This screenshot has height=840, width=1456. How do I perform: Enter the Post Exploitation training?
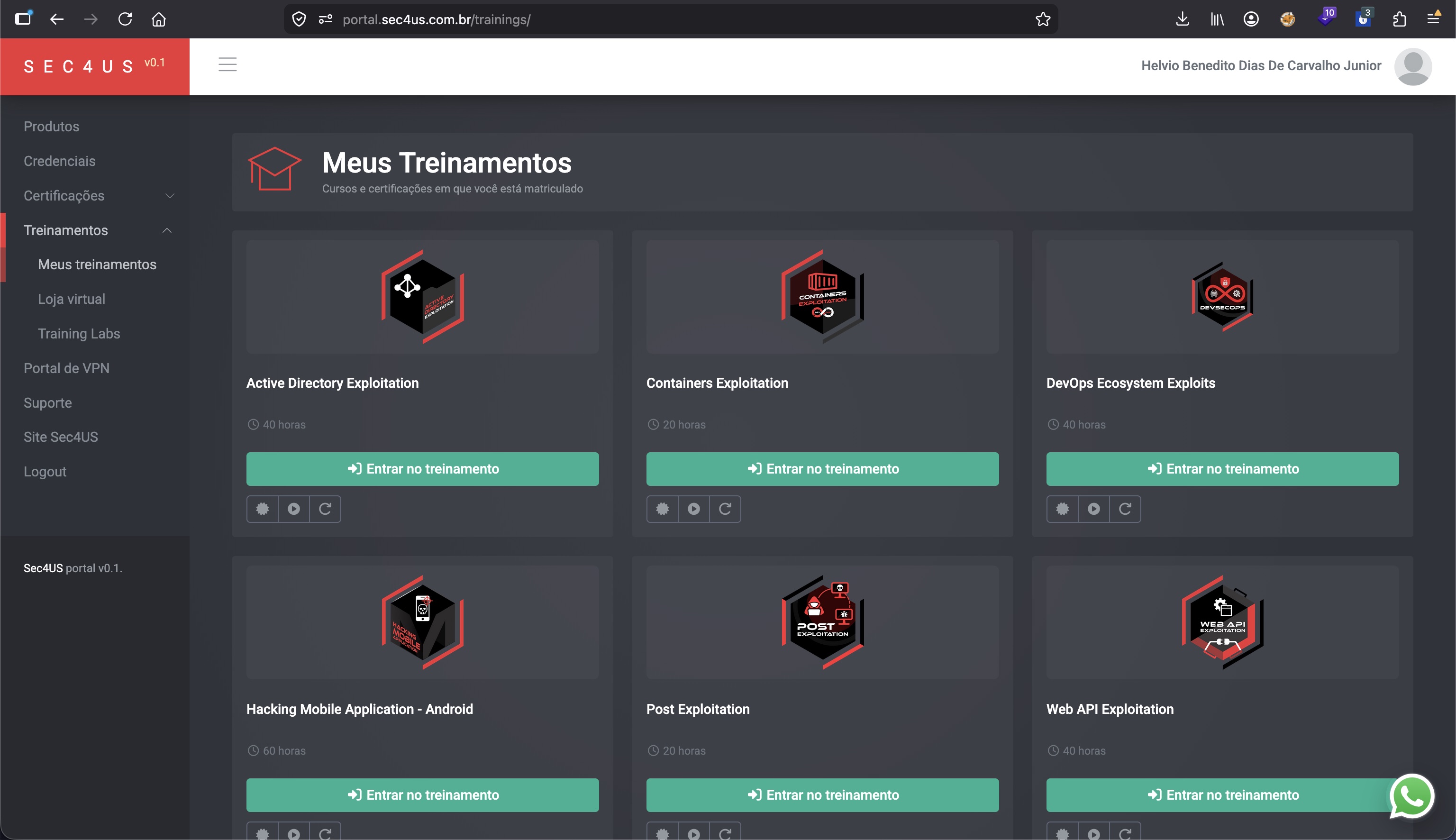(x=822, y=795)
